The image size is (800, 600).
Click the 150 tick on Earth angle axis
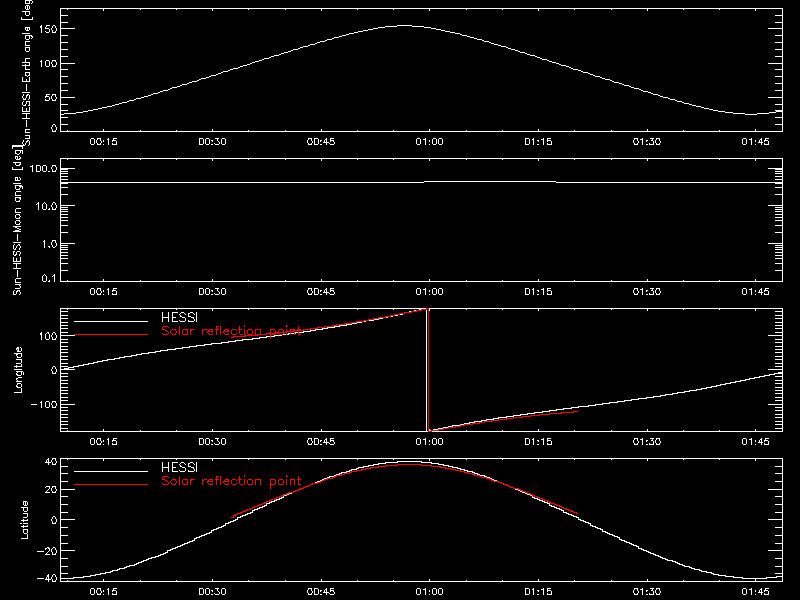(50, 29)
